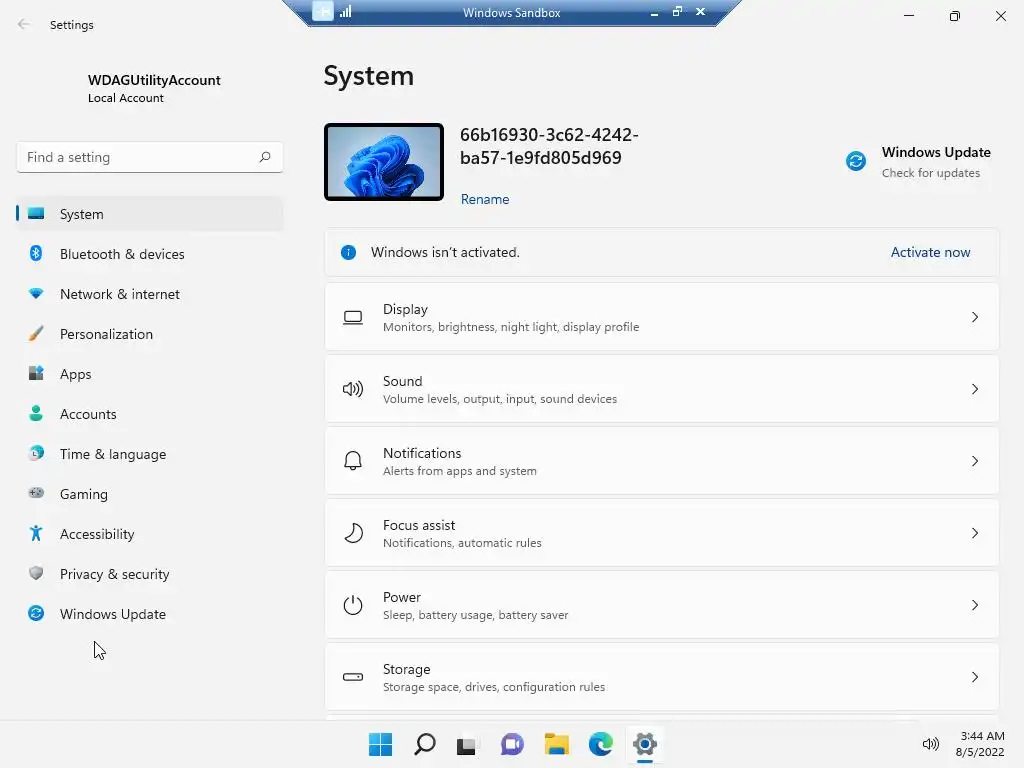Click the device wallpaper thumbnail

(x=384, y=161)
